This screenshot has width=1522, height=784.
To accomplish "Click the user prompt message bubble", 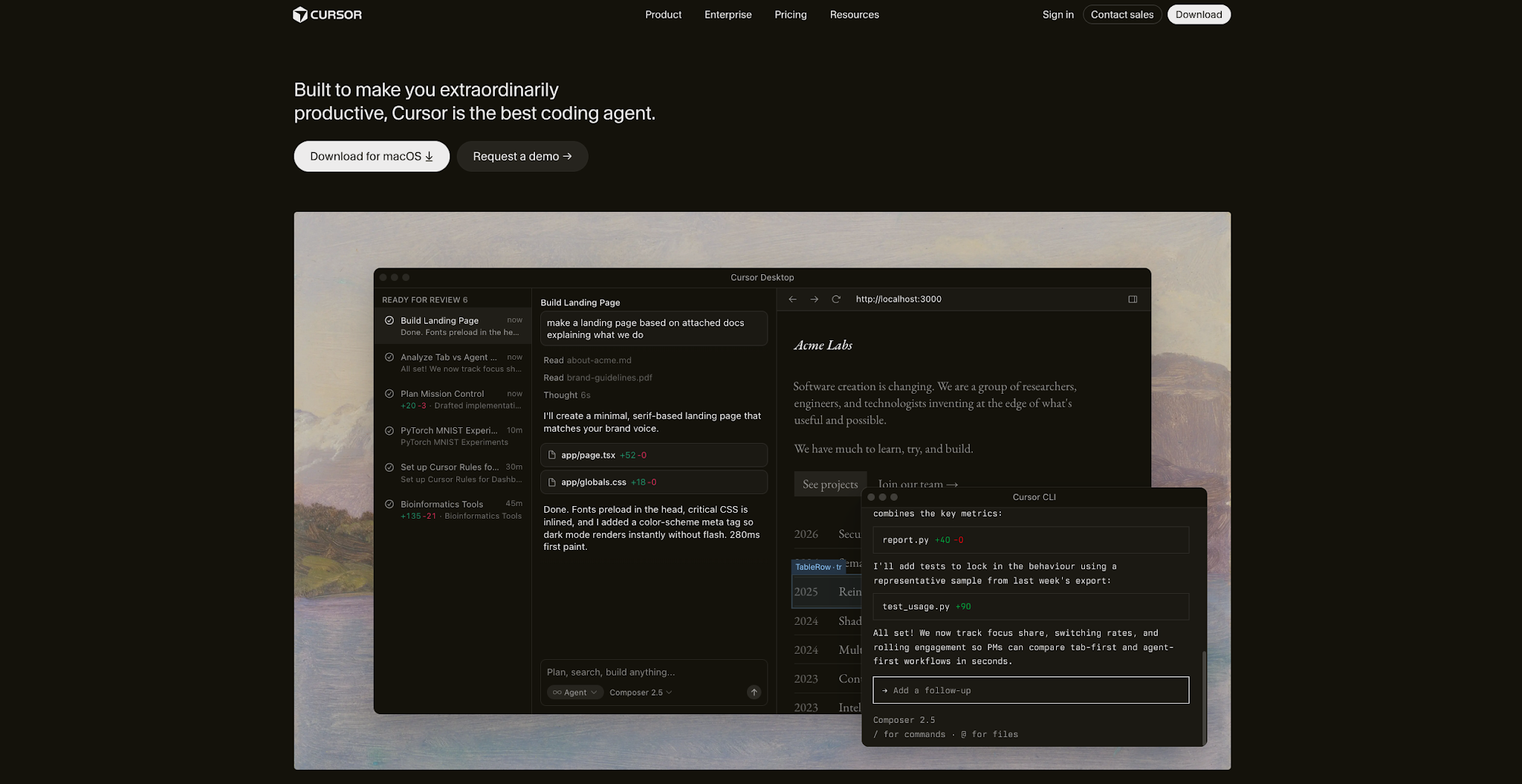I will coord(653,328).
